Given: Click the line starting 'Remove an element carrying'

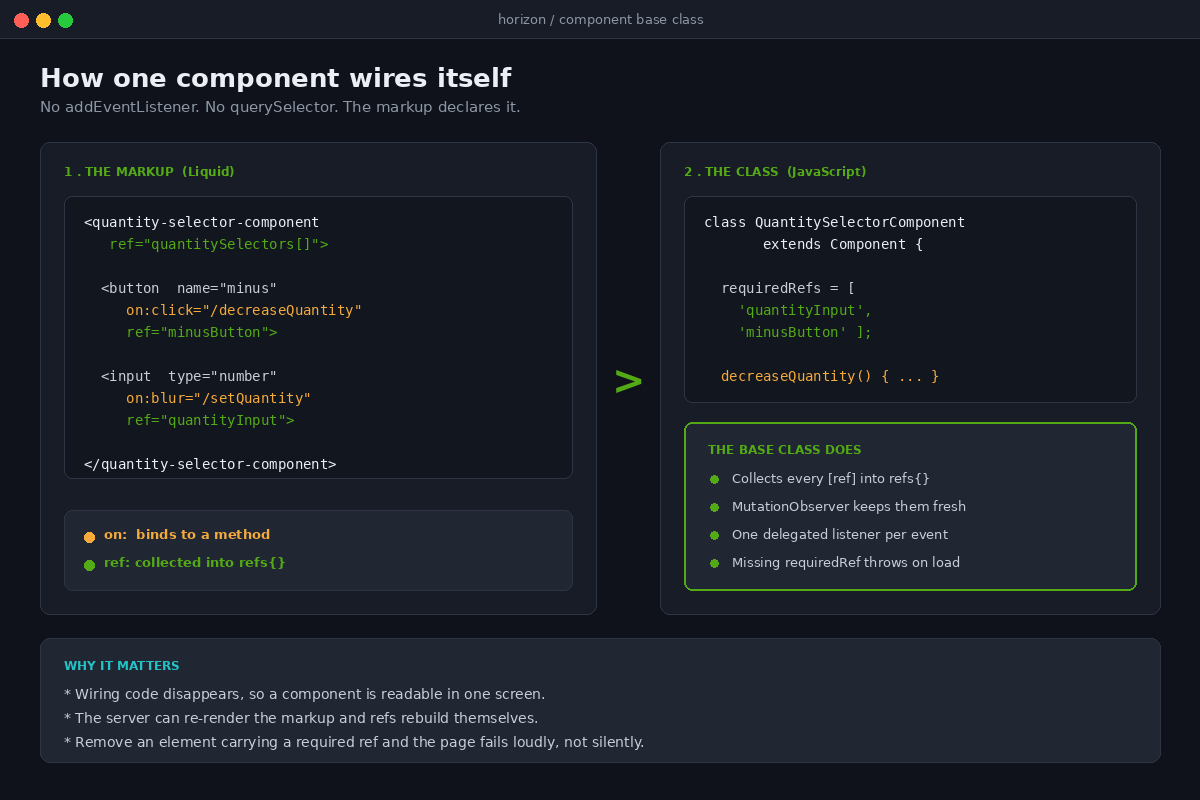Looking at the screenshot, I should (x=354, y=742).
